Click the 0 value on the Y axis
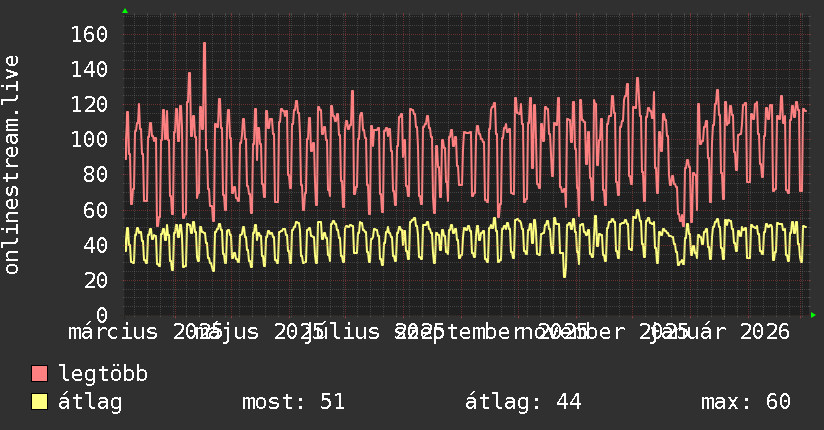The height and width of the screenshot is (430, 824). coord(102,315)
